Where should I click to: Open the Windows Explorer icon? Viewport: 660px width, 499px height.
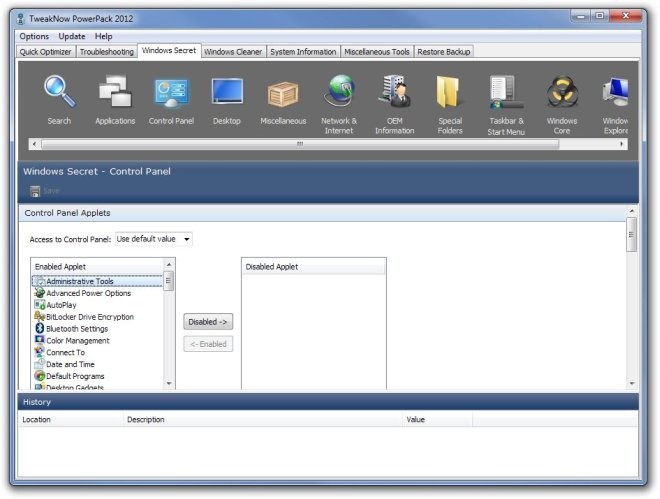click(615, 92)
